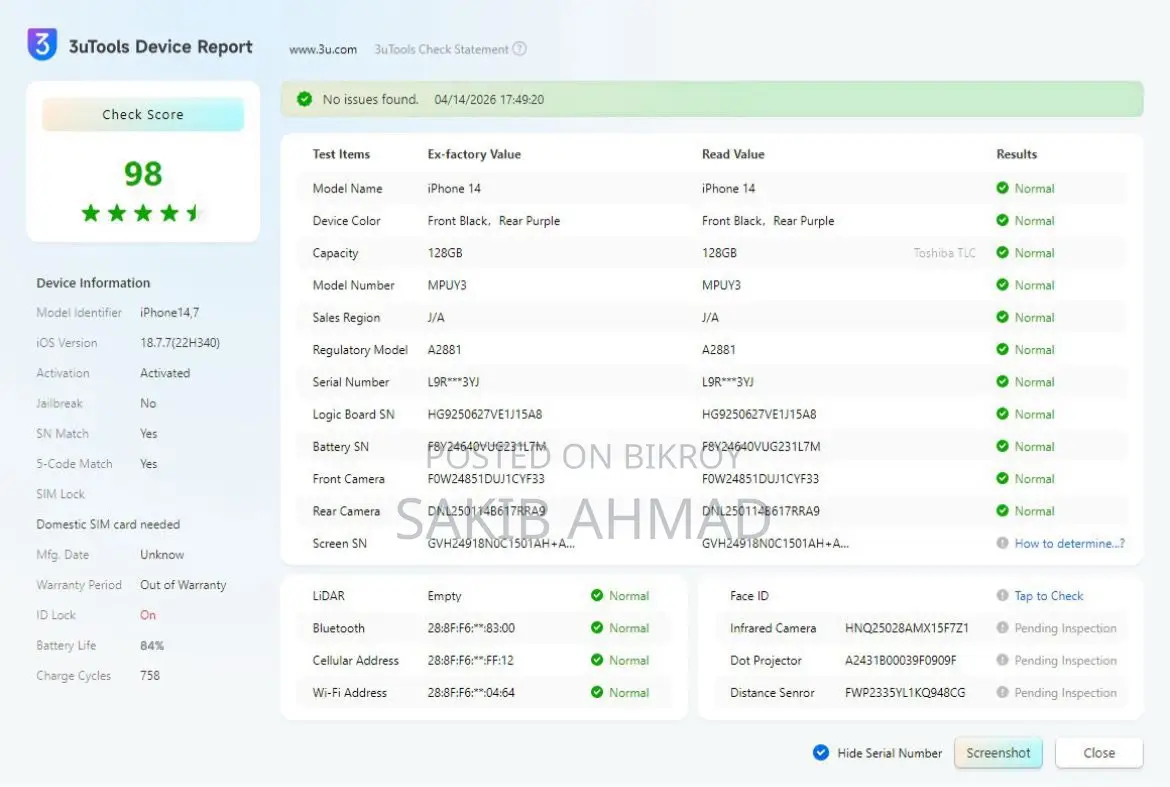Image resolution: width=1170 pixels, height=787 pixels.
Task: Click the report timestamp 04/14/2026 17:49:20
Action: point(489,99)
